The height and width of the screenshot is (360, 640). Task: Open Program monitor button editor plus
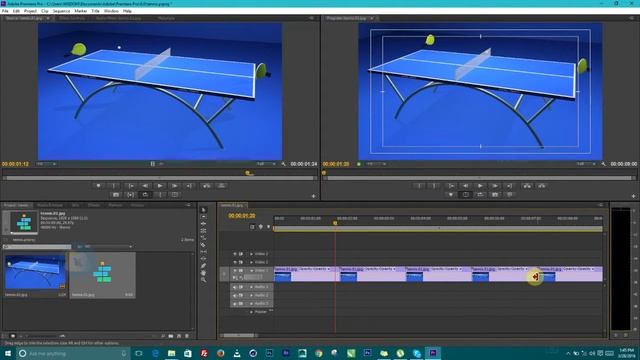pos(633,196)
